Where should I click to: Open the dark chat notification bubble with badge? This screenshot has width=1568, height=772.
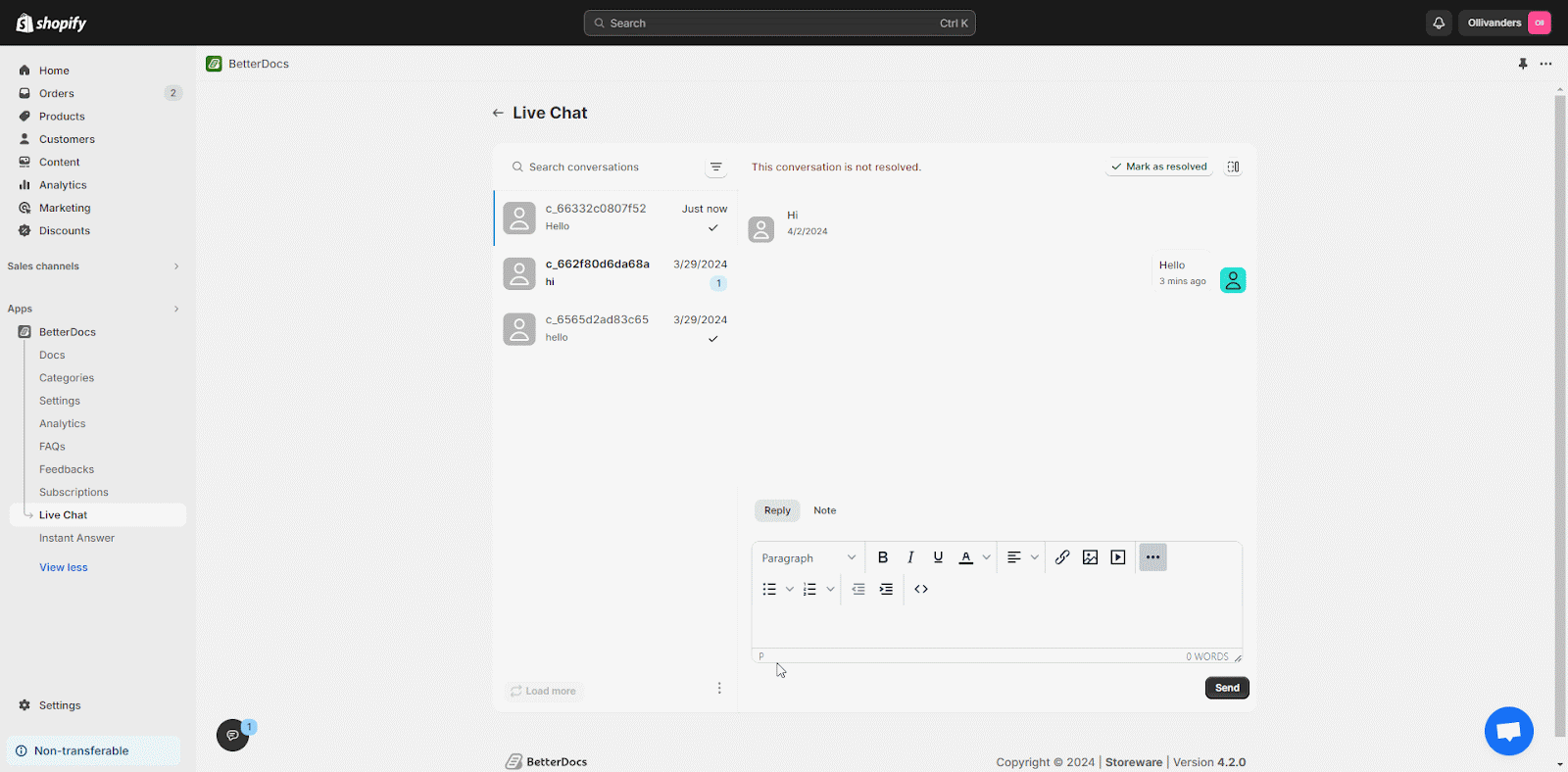[233, 735]
